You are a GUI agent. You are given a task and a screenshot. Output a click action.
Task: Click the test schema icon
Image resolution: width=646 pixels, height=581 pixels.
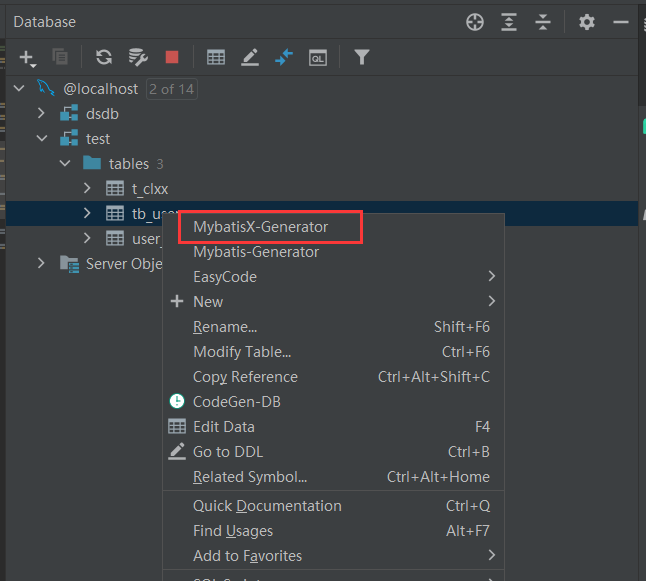pyautogui.click(x=69, y=138)
